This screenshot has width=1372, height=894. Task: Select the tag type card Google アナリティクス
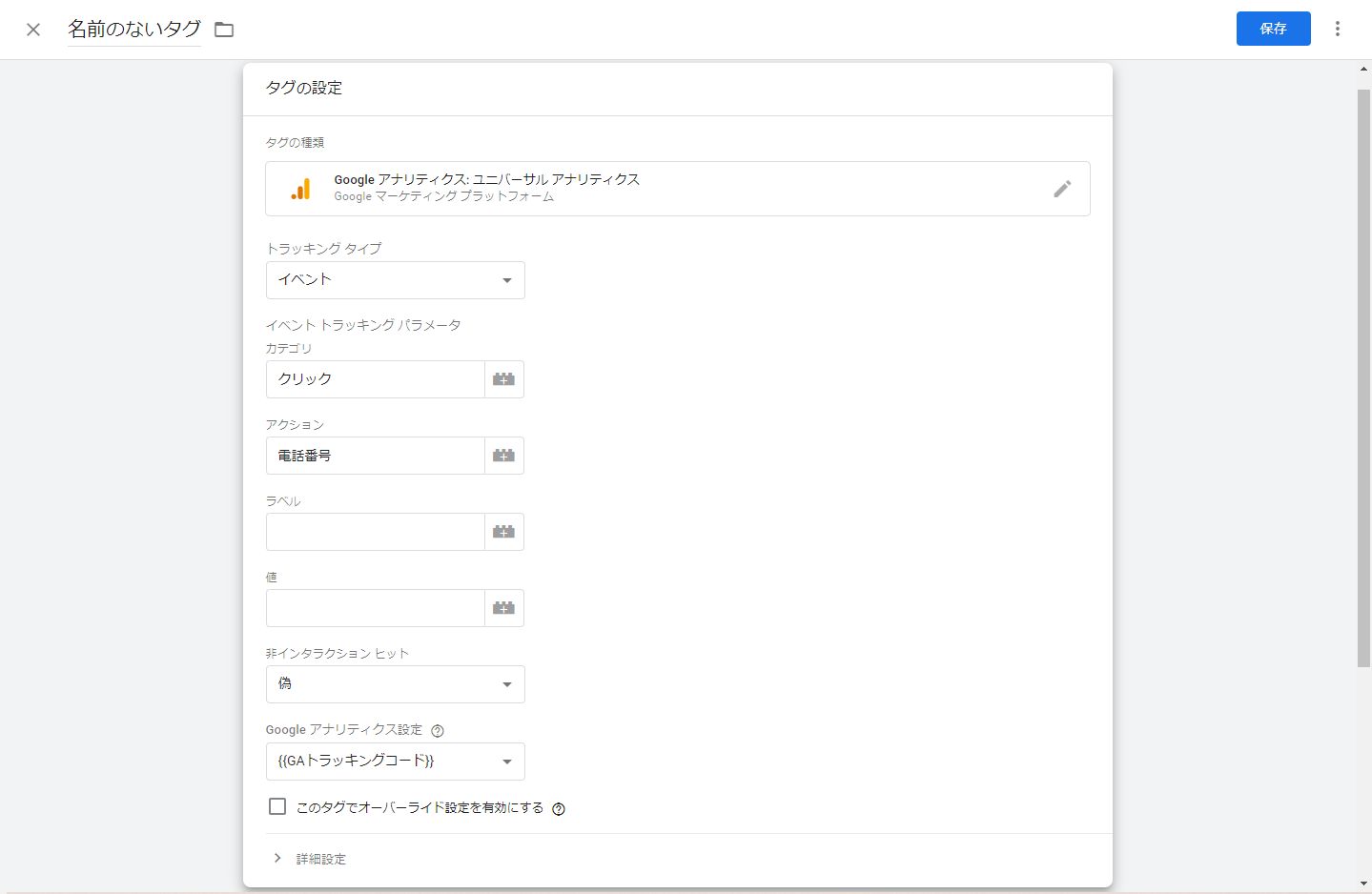click(x=678, y=189)
